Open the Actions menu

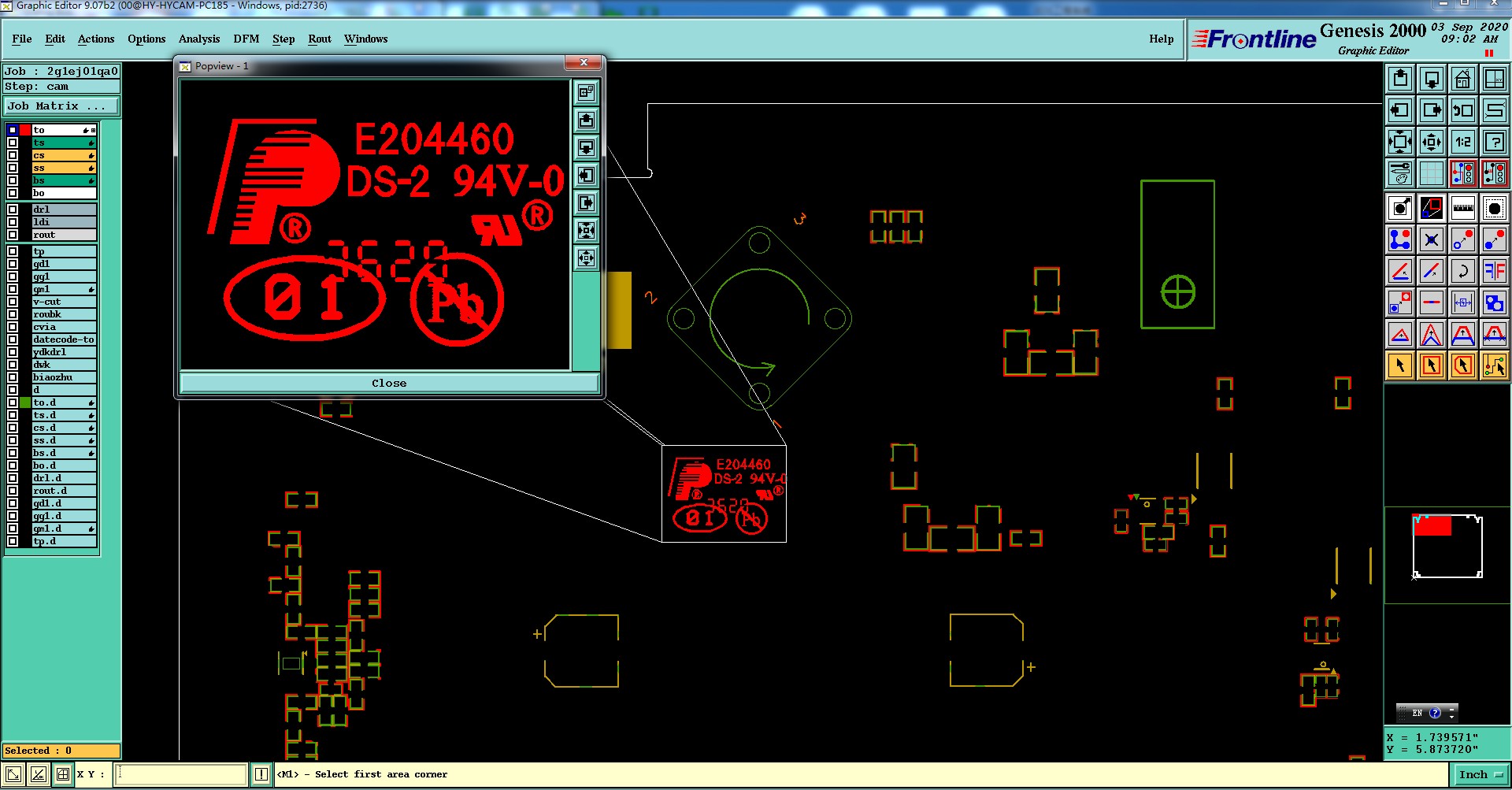(96, 39)
